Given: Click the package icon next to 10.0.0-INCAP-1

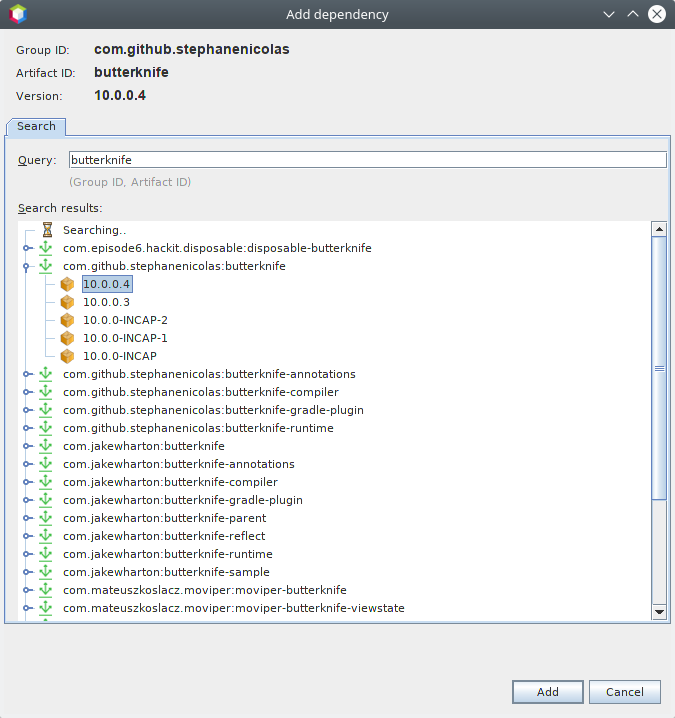Looking at the screenshot, I should pos(67,338).
